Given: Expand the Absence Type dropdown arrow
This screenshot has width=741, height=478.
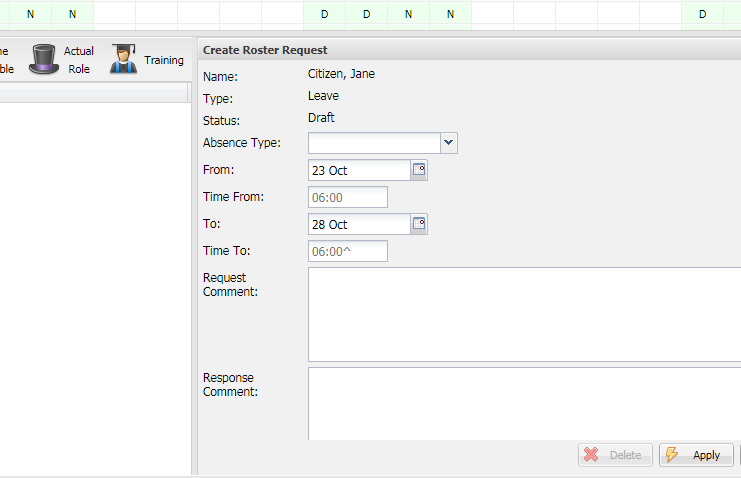Looking at the screenshot, I should [448, 143].
